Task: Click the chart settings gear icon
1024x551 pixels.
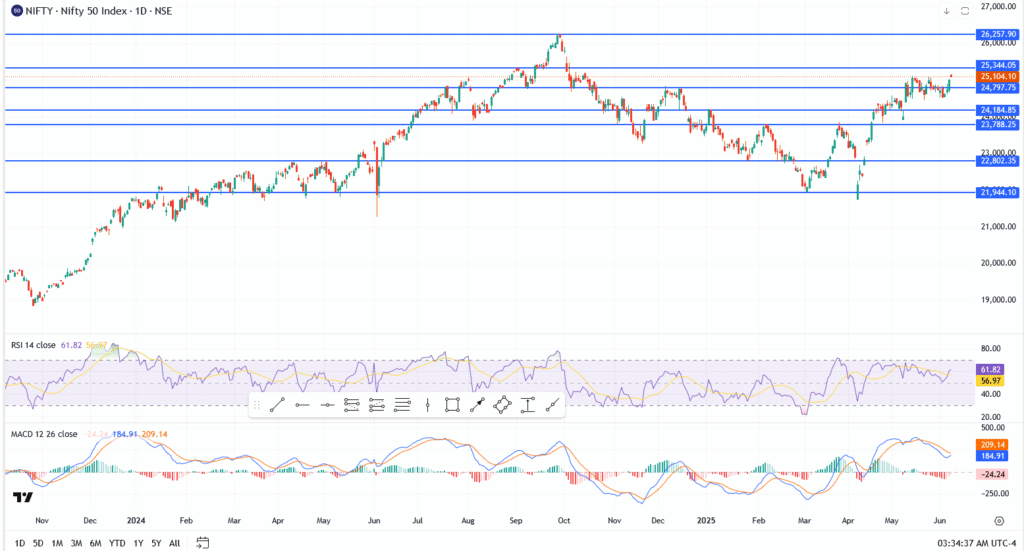Action: tap(999, 521)
